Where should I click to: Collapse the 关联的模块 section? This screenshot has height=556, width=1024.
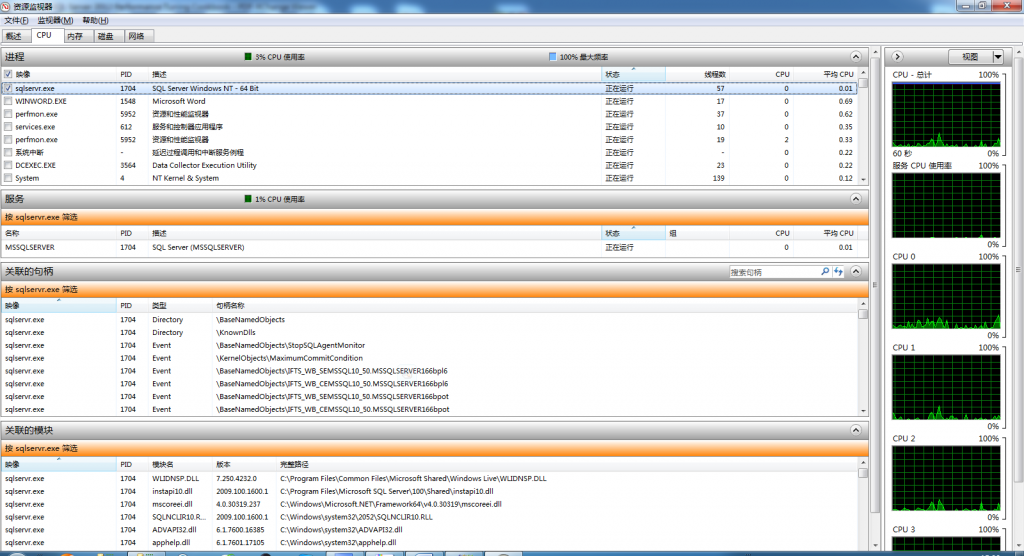point(856,430)
